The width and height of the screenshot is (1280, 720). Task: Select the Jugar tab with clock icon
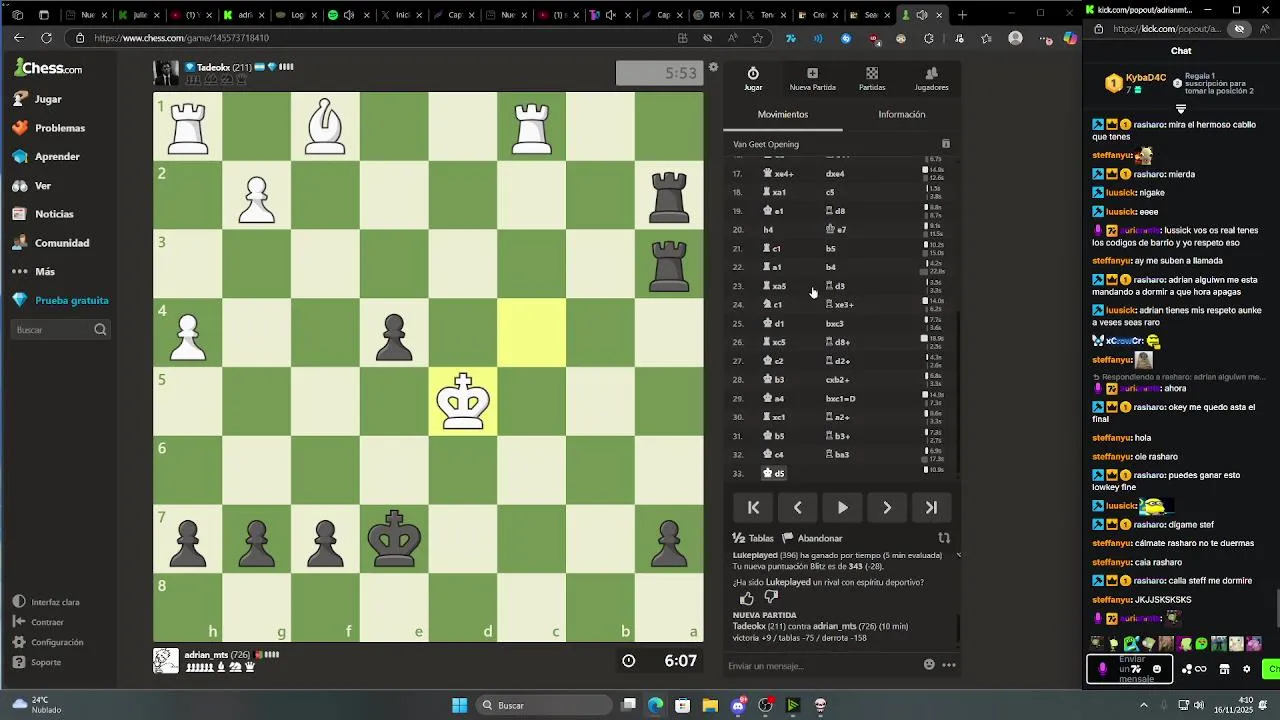(753, 79)
